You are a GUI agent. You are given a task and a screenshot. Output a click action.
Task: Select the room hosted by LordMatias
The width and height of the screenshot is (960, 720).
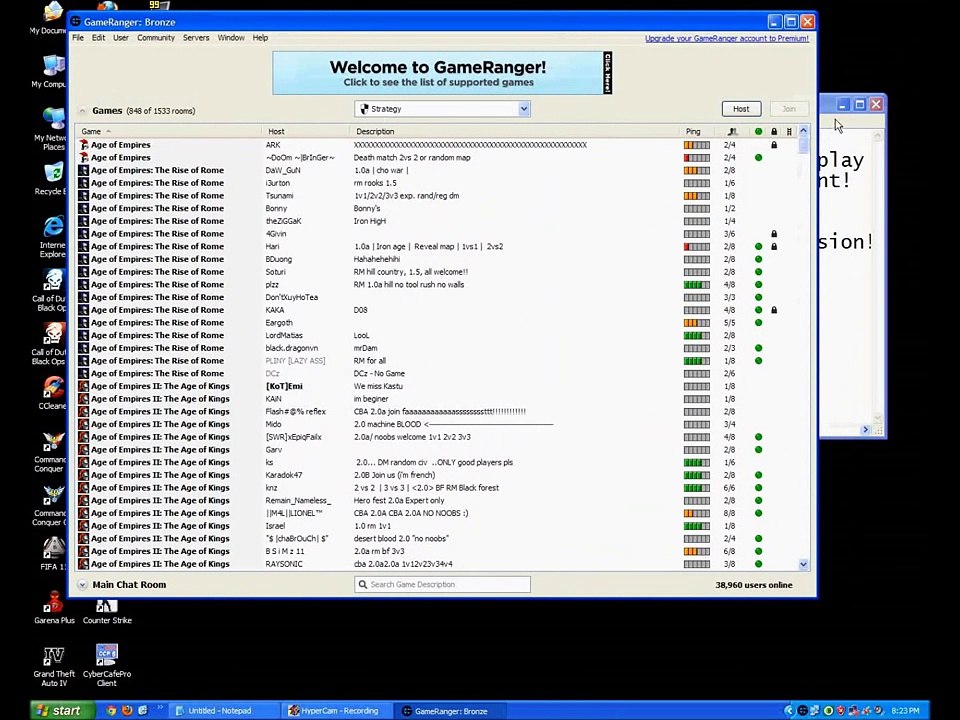[x=438, y=336]
